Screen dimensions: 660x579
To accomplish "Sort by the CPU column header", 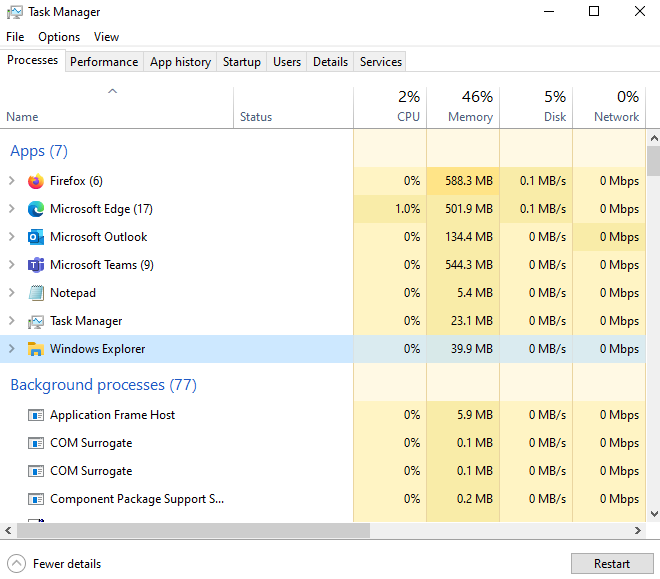I will (390, 108).
